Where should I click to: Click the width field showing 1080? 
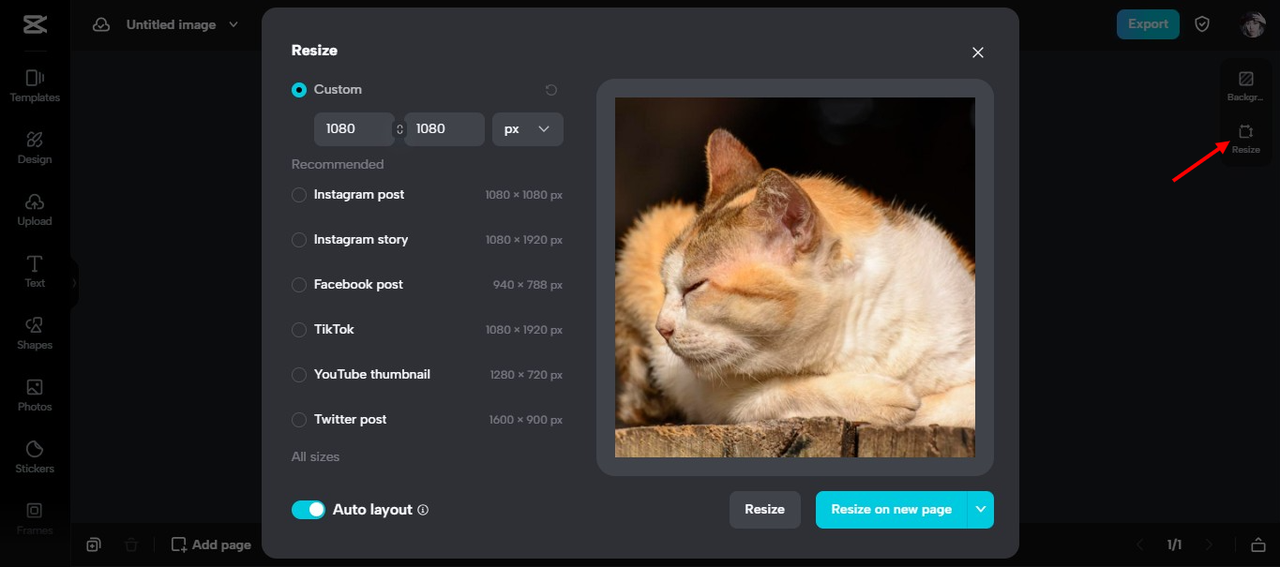point(354,129)
